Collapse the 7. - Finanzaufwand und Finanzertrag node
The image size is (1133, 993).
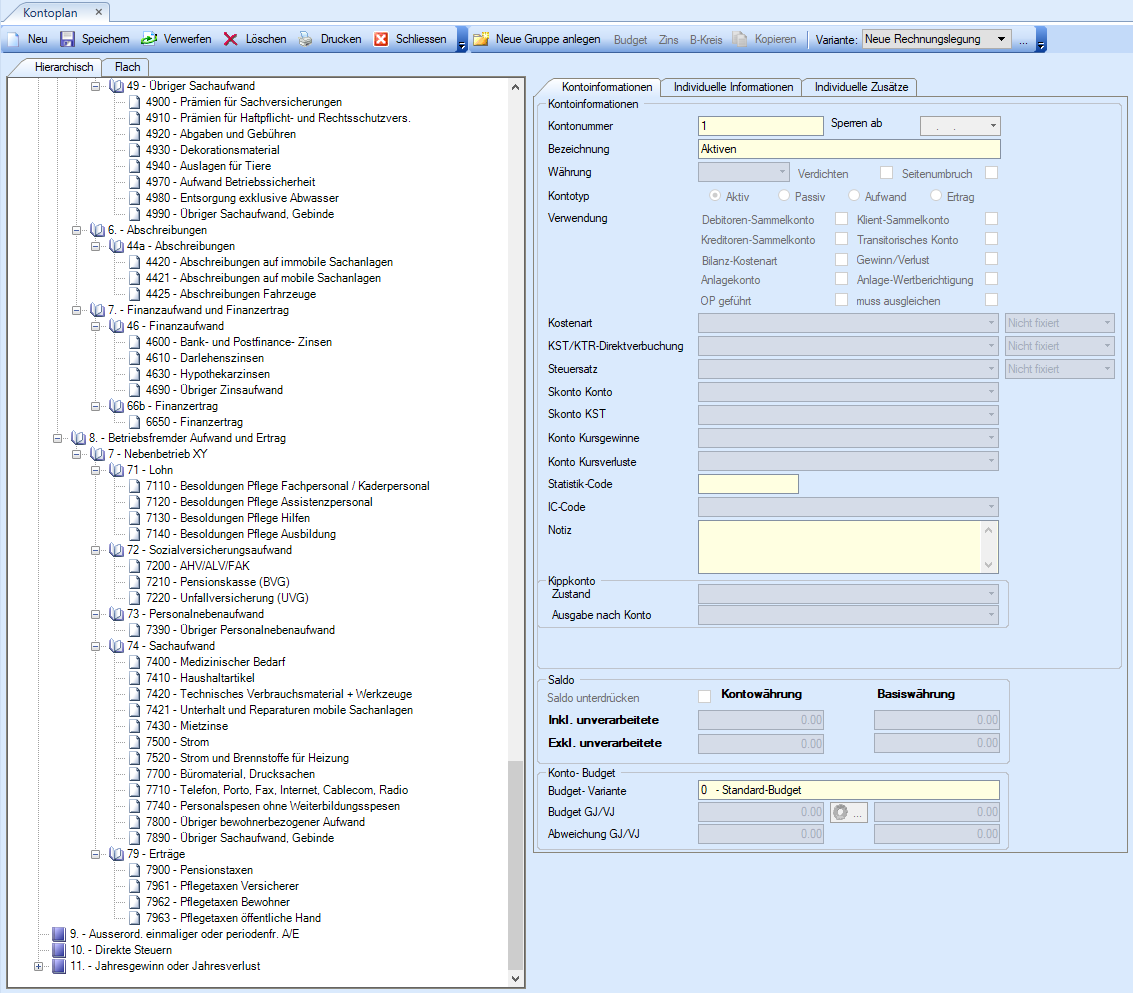click(76, 310)
